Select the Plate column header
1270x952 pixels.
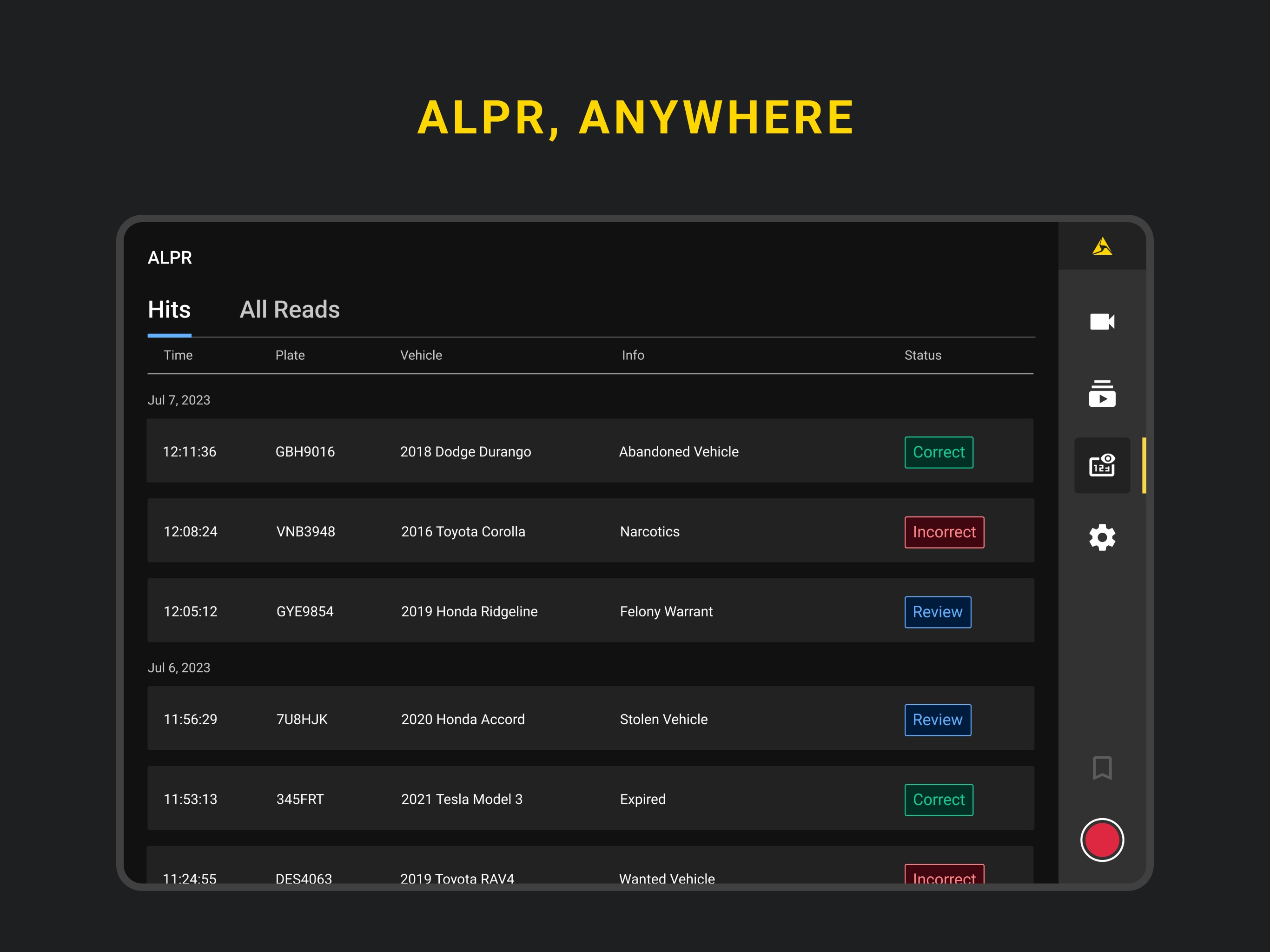point(290,356)
